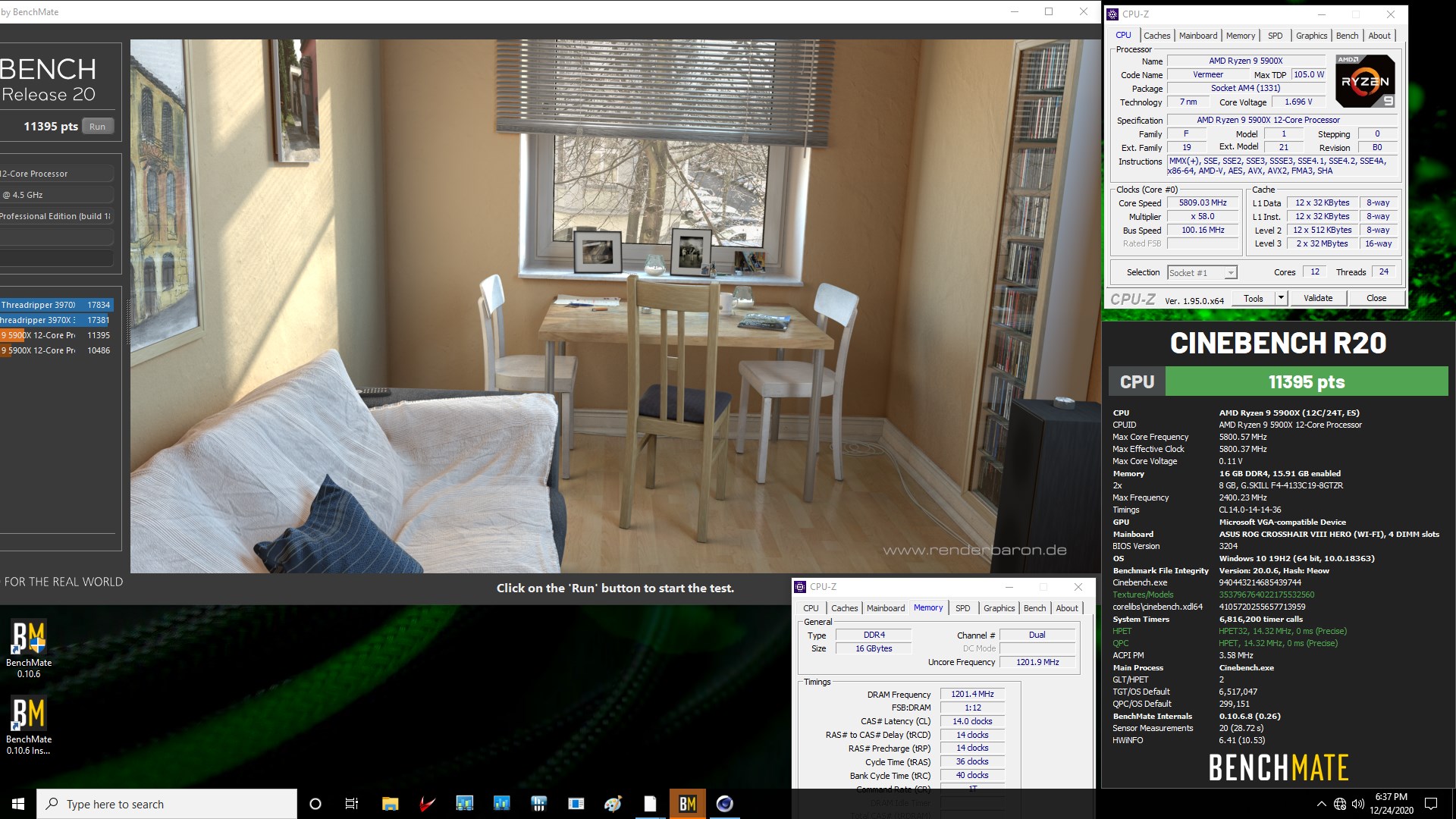Screen dimensions: 1456x819
Task: Click the Core Speed 5809.03 MHz value
Action: pyautogui.click(x=1203, y=202)
